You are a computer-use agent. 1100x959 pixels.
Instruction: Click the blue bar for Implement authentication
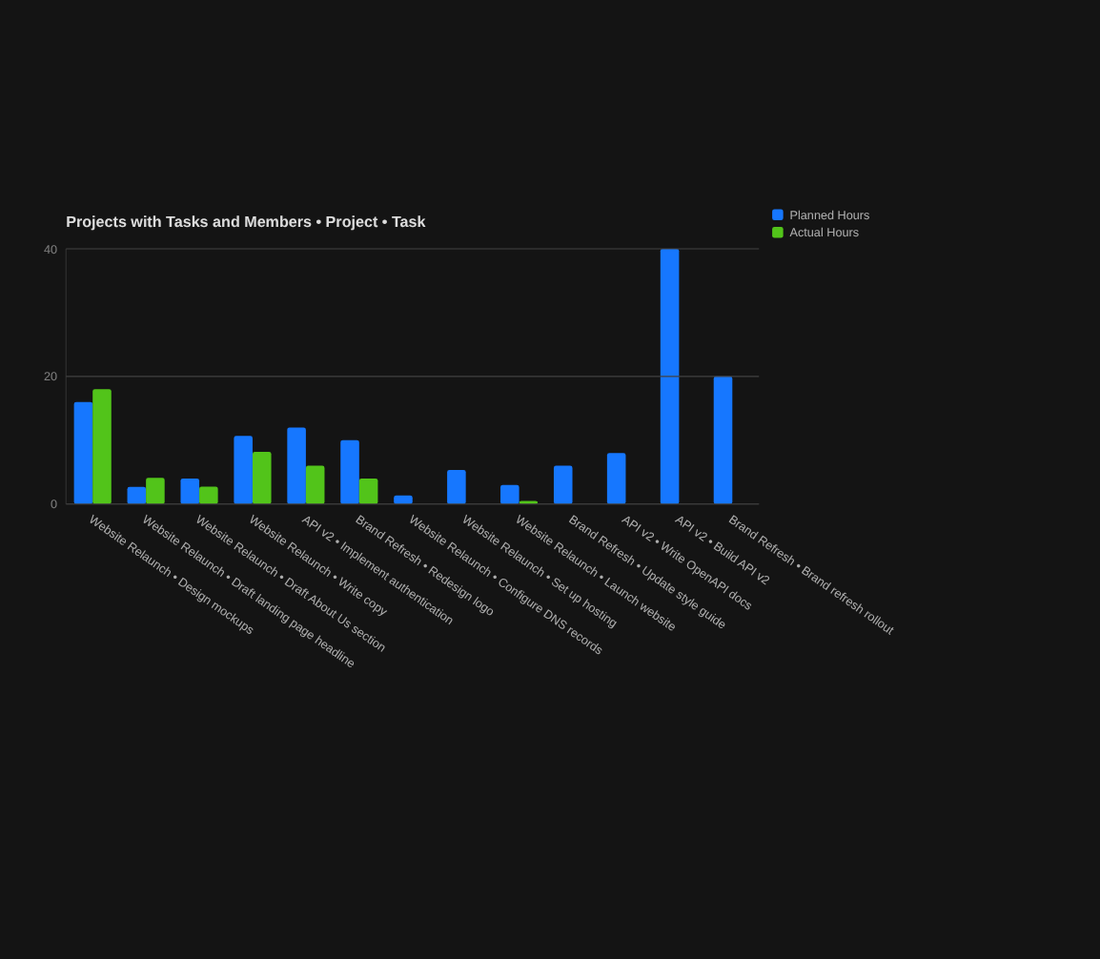[296, 465]
